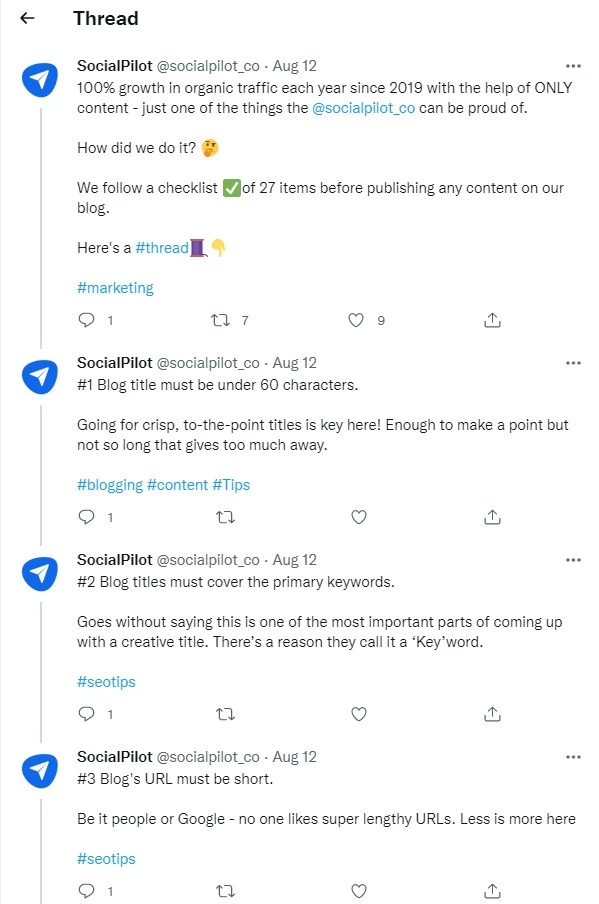Image resolution: width=599 pixels, height=904 pixels.
Task: Open the #marketing hashtag link
Action: 115,288
